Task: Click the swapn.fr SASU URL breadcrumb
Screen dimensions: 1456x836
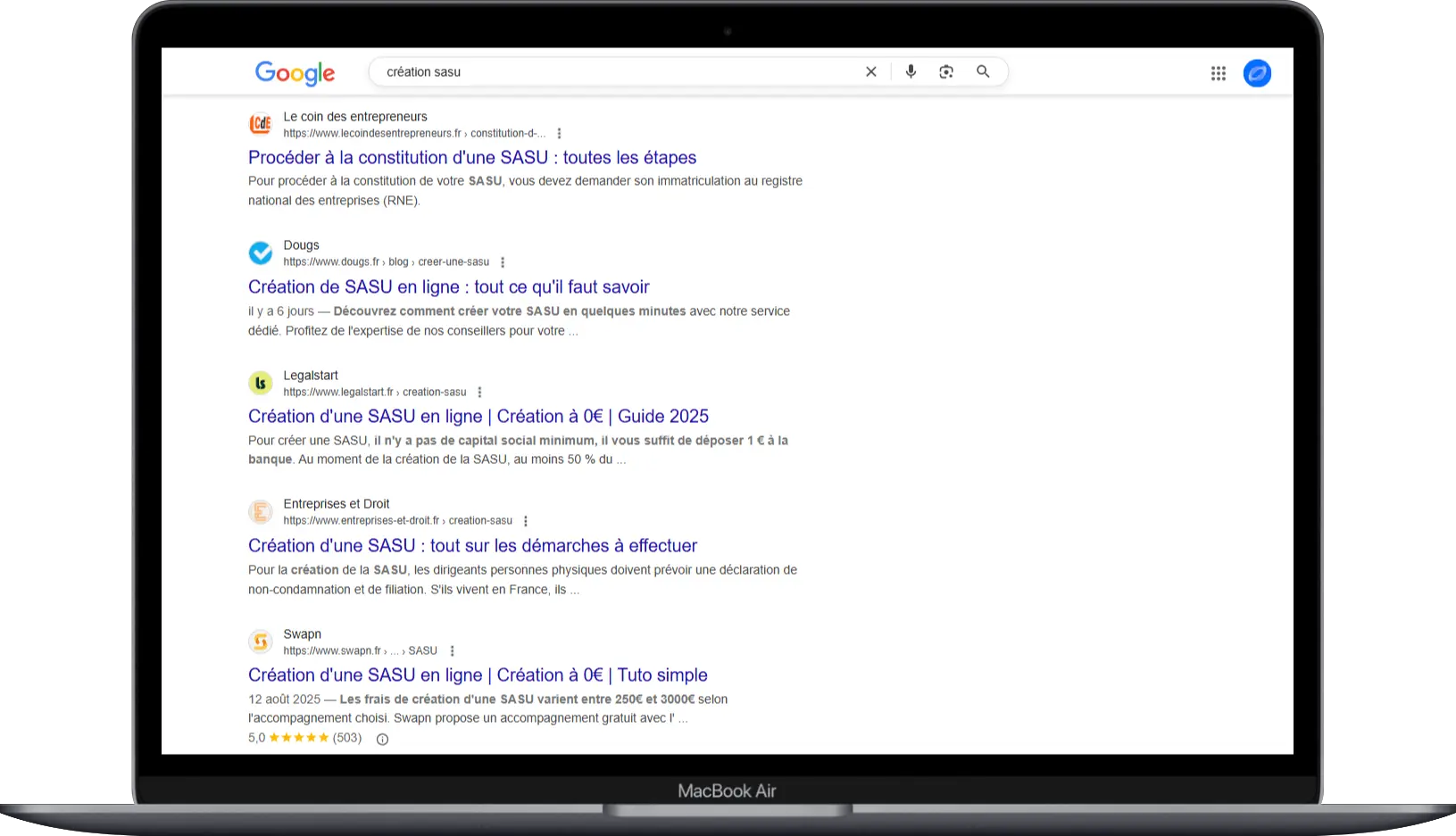Action: 361,651
